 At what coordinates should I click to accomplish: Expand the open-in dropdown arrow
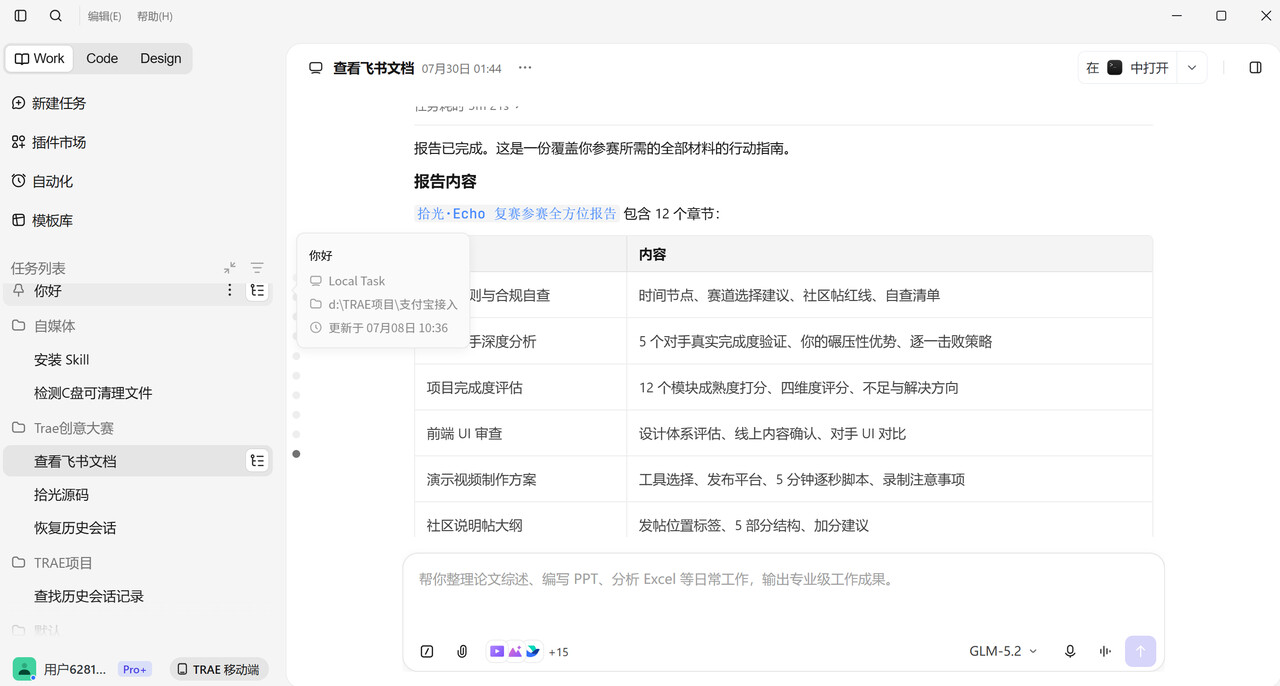[1192, 68]
